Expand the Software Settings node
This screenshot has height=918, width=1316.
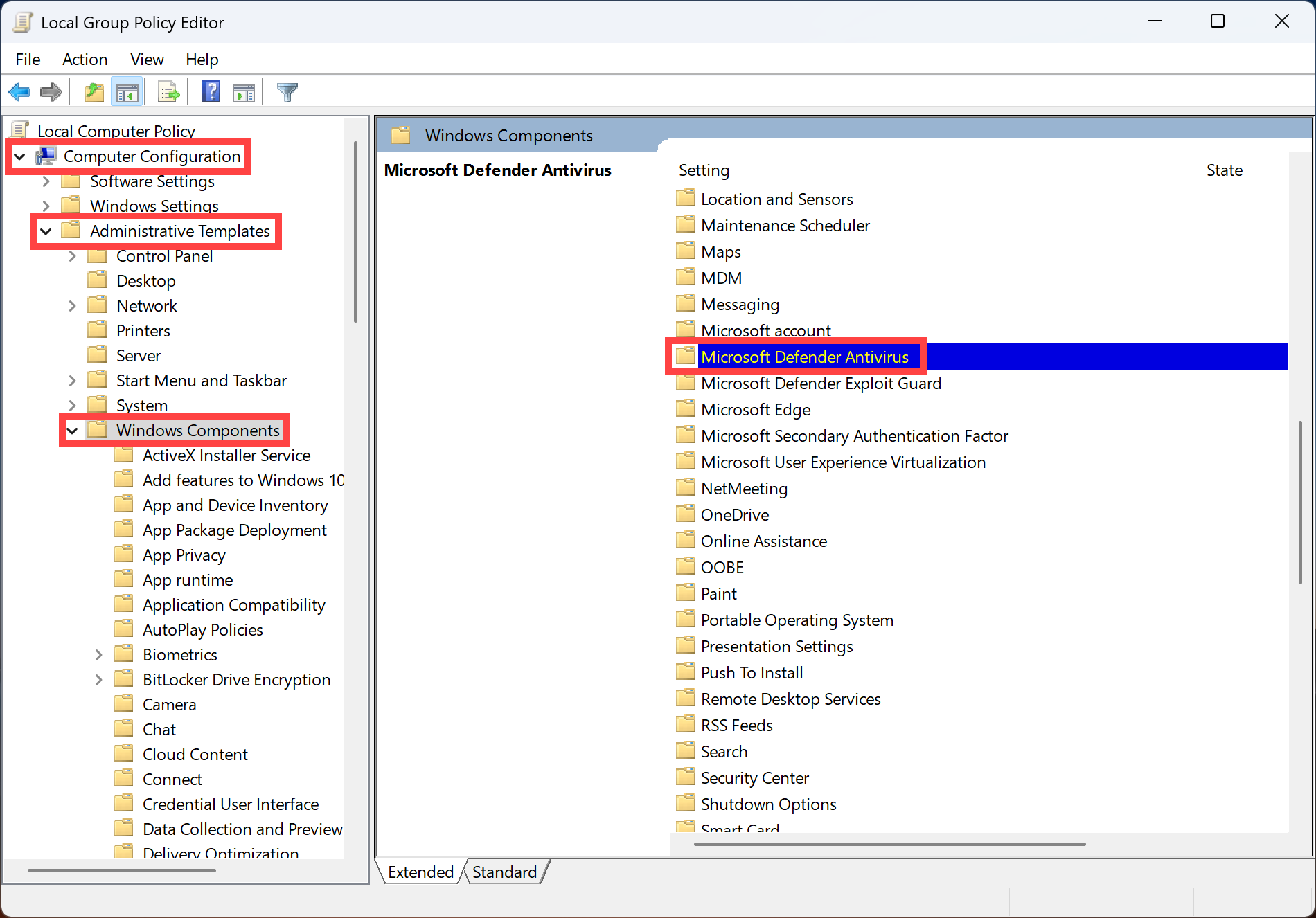(46, 181)
